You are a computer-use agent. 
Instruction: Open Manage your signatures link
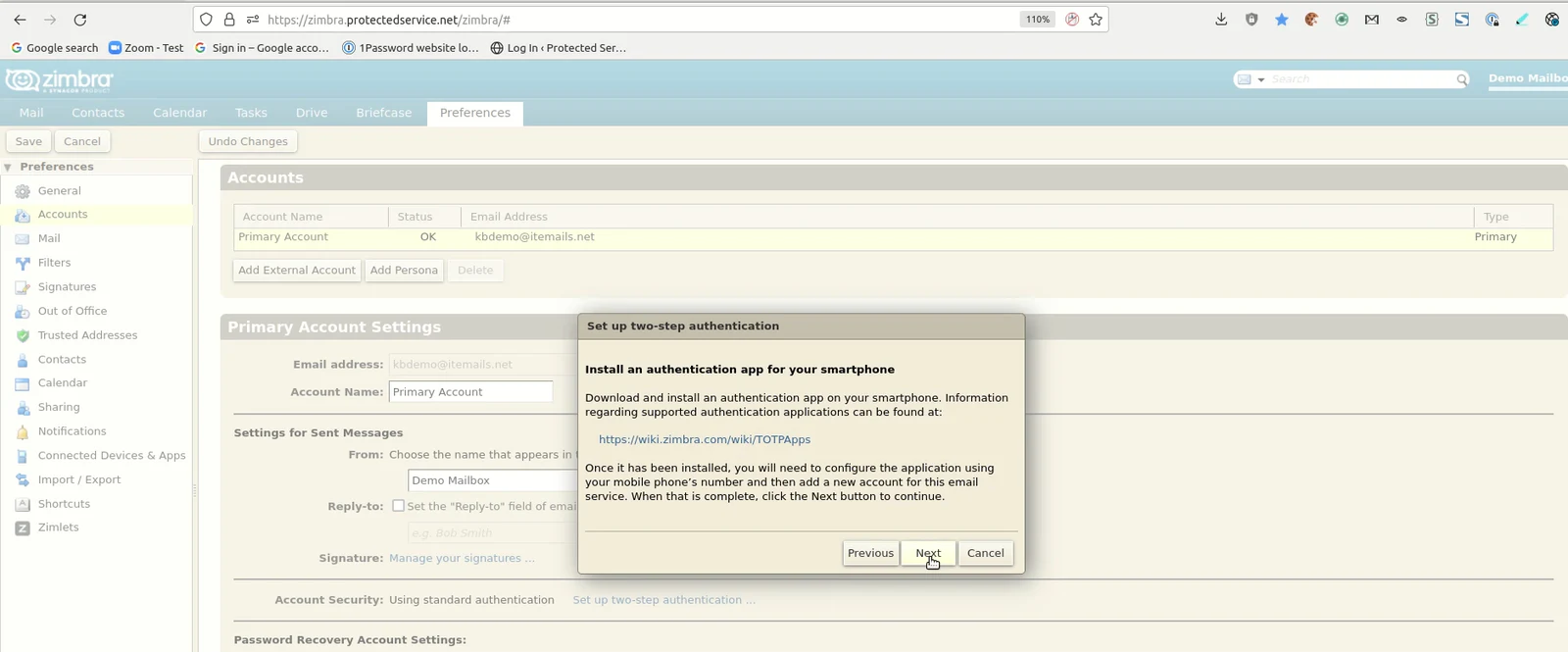point(462,559)
